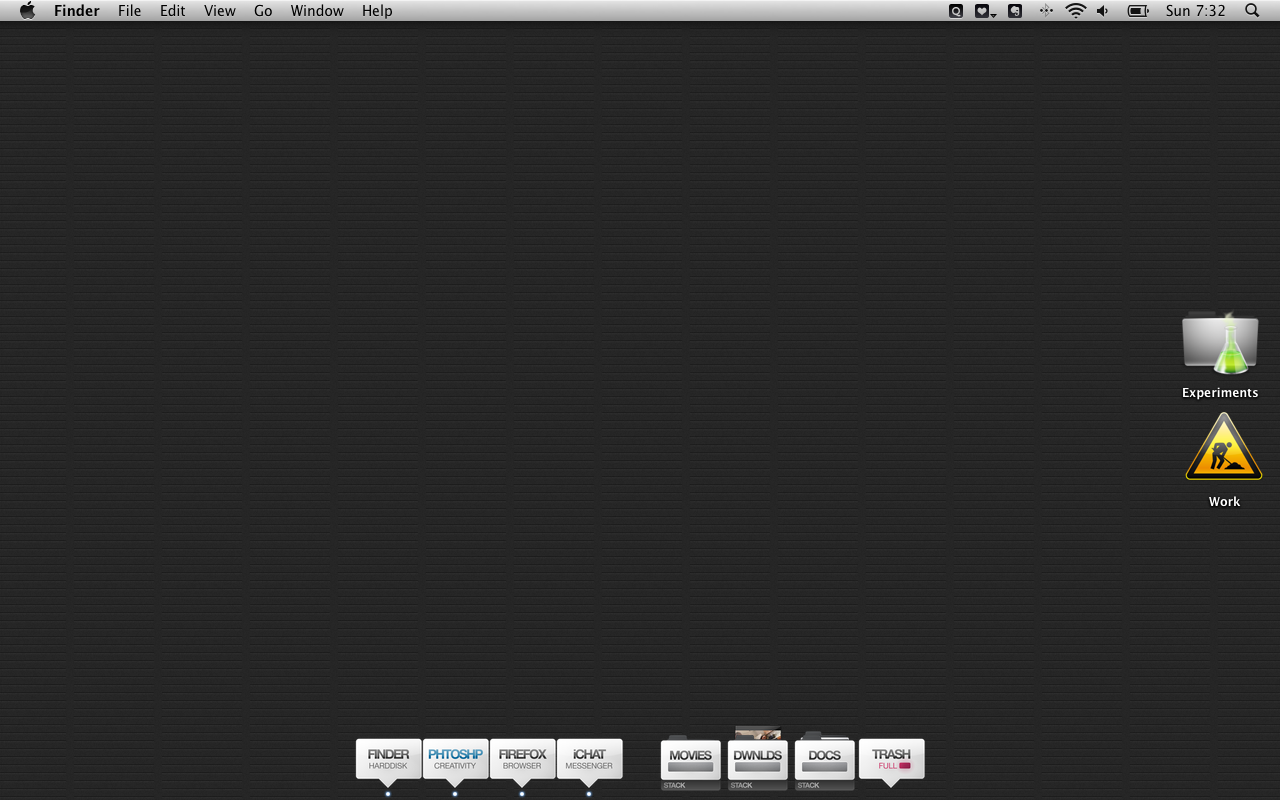Open the File menu
Screen dimensions: 1280x800
click(x=129, y=11)
